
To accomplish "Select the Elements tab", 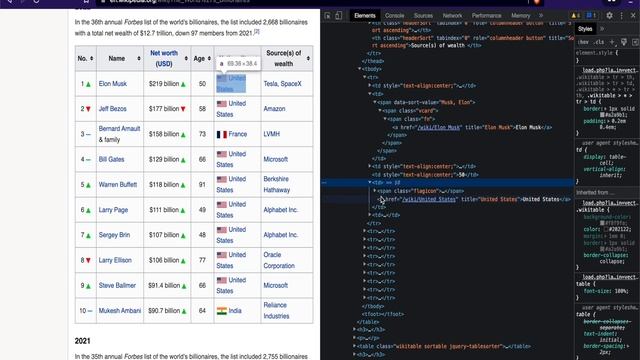I will 364,16.
